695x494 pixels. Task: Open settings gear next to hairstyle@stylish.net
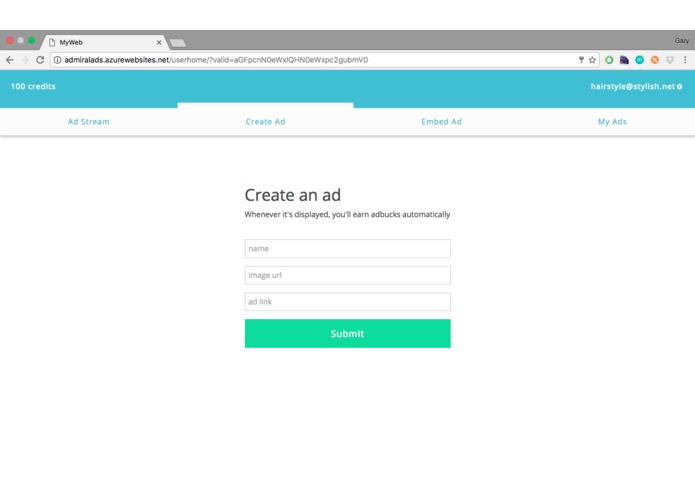click(x=679, y=86)
